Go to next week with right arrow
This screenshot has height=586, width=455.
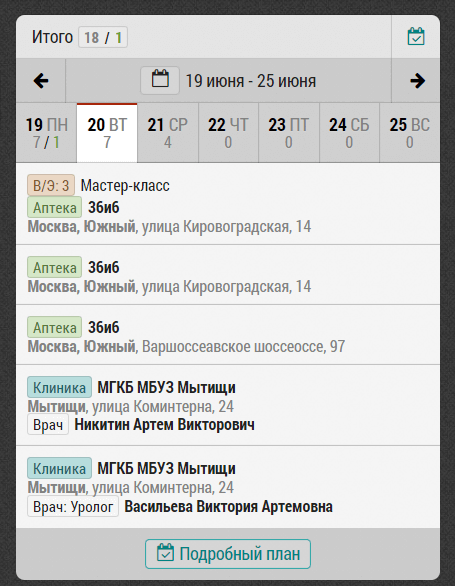(417, 81)
